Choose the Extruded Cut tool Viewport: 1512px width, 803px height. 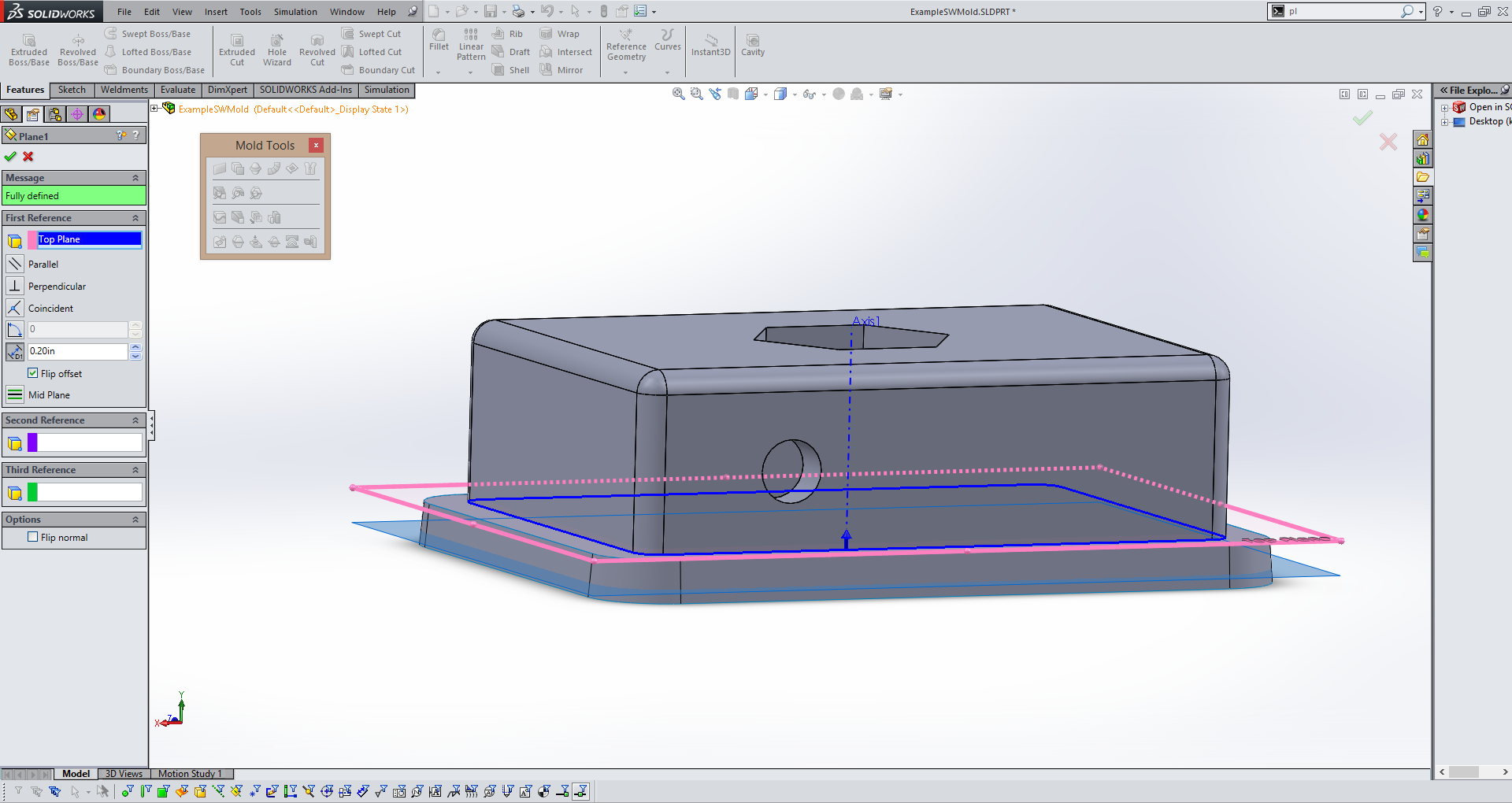point(237,50)
